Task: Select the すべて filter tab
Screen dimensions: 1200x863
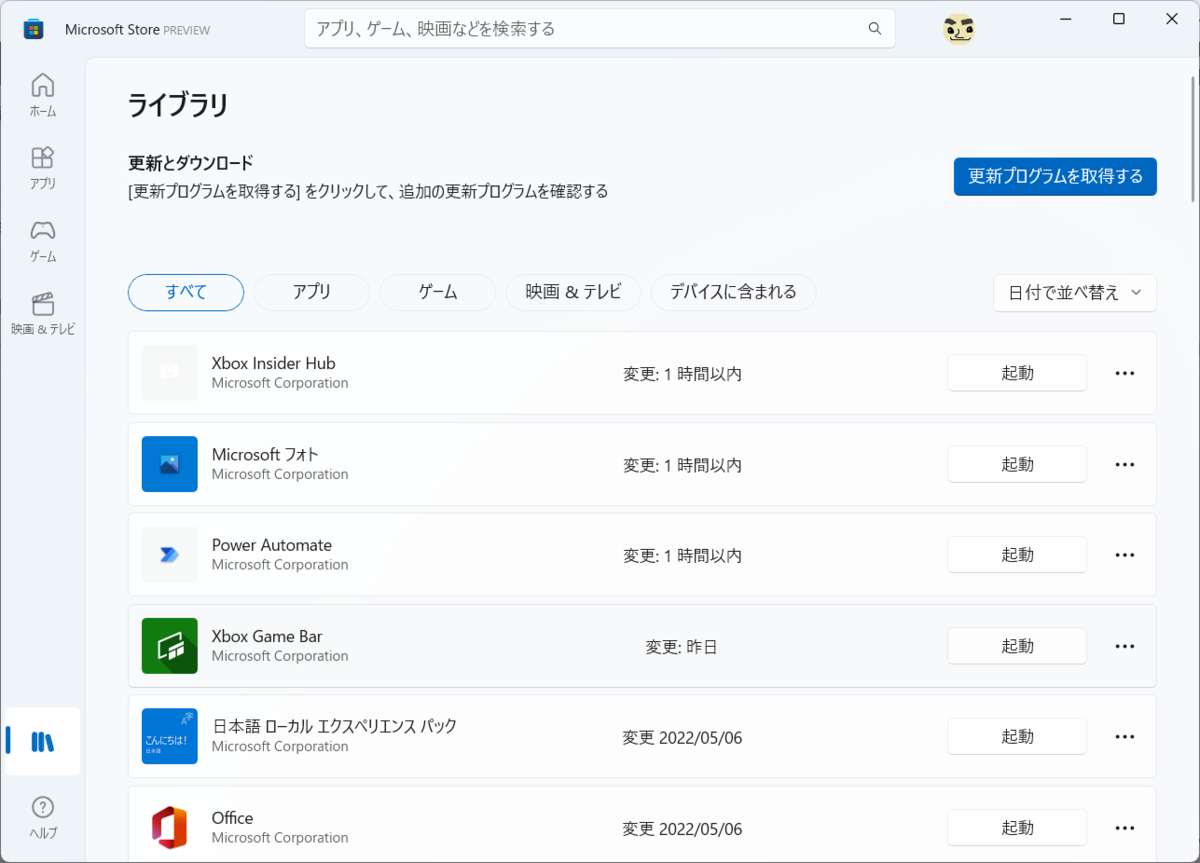Action: click(186, 292)
